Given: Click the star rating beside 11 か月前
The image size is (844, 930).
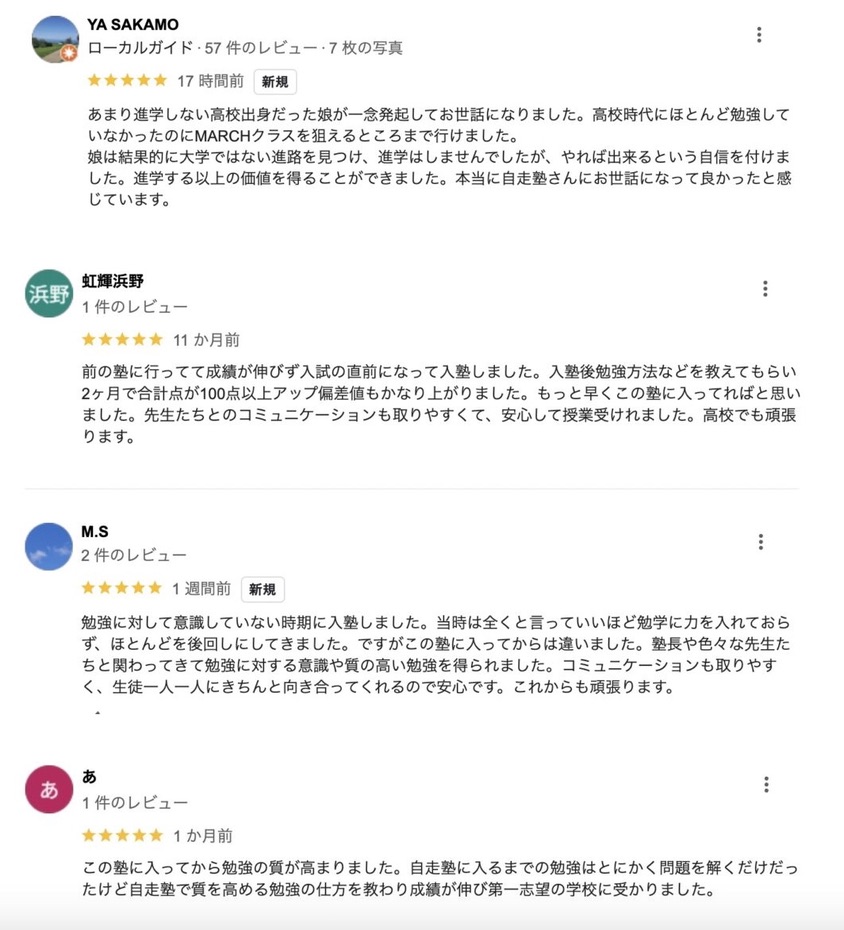Looking at the screenshot, I should (121, 340).
